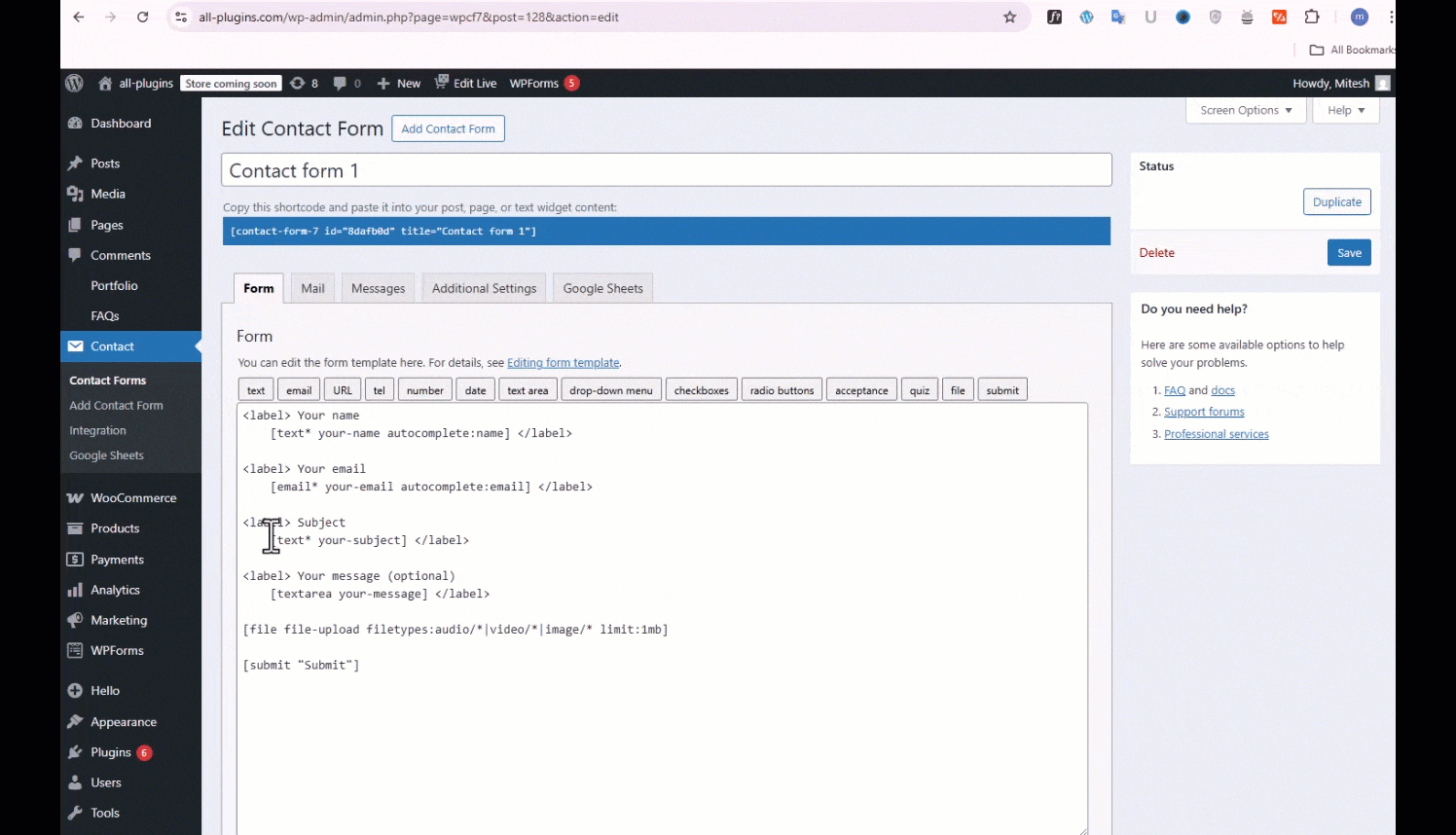Save the contact form
This screenshot has height=835, width=1456.
click(1348, 253)
